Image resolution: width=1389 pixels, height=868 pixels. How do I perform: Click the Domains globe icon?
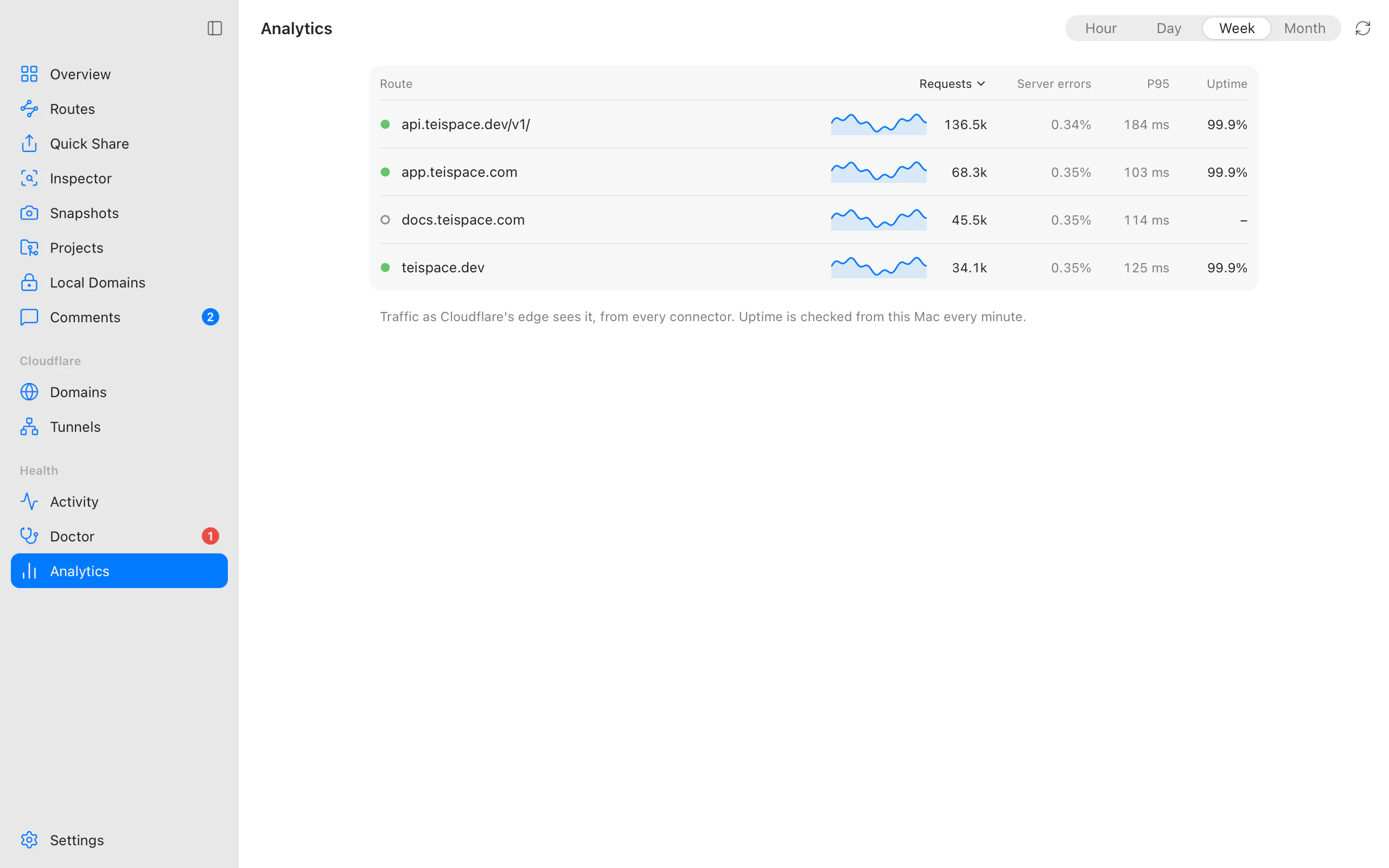[x=29, y=392]
